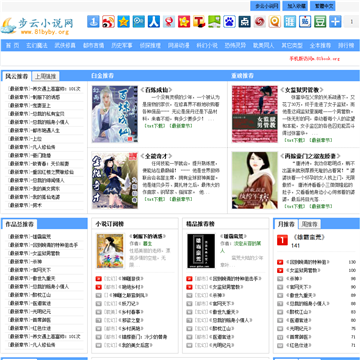Click 最新章节-凡人修仙传 in 风云推荐 list
Screen dimensions: 360x360
coord(32,147)
